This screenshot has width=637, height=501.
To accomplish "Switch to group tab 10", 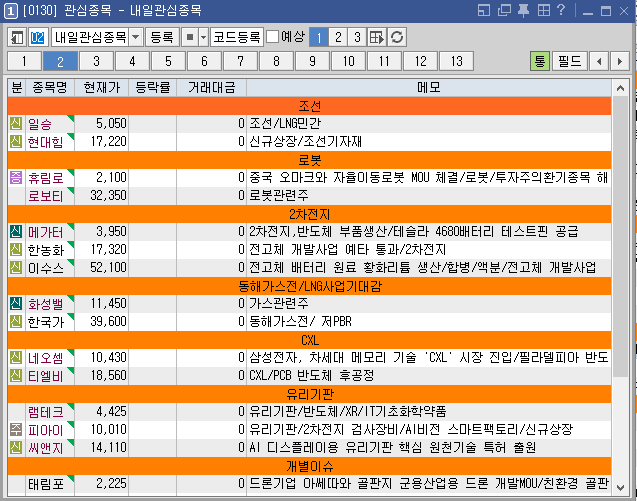I will (348, 61).
